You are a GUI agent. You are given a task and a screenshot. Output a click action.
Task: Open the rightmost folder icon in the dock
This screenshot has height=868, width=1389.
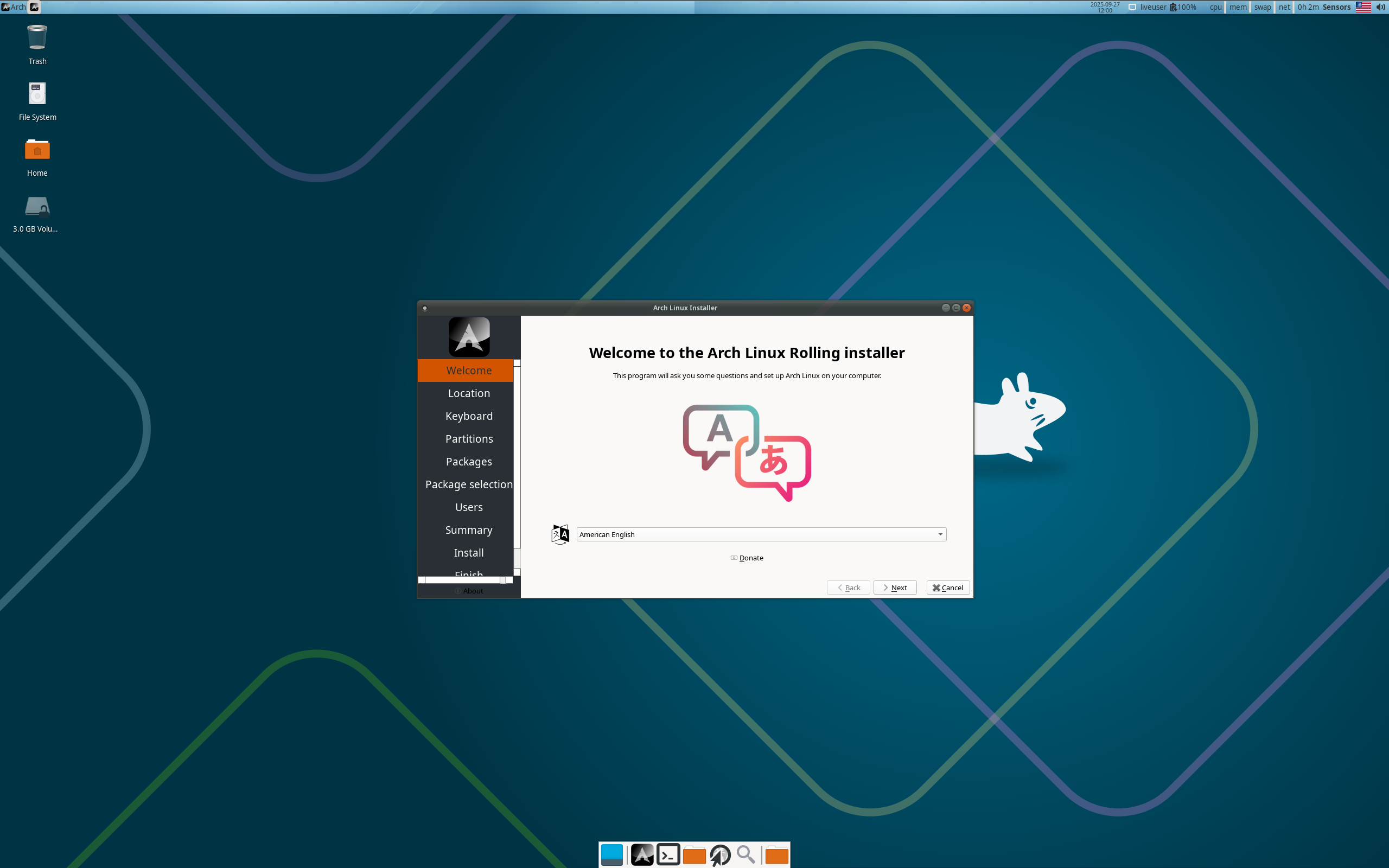click(776, 855)
